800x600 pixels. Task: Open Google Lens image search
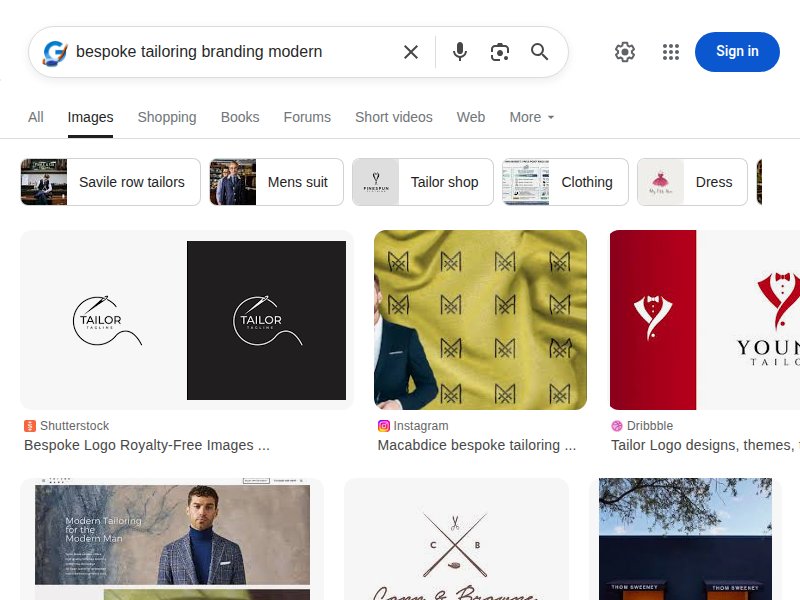coord(500,52)
